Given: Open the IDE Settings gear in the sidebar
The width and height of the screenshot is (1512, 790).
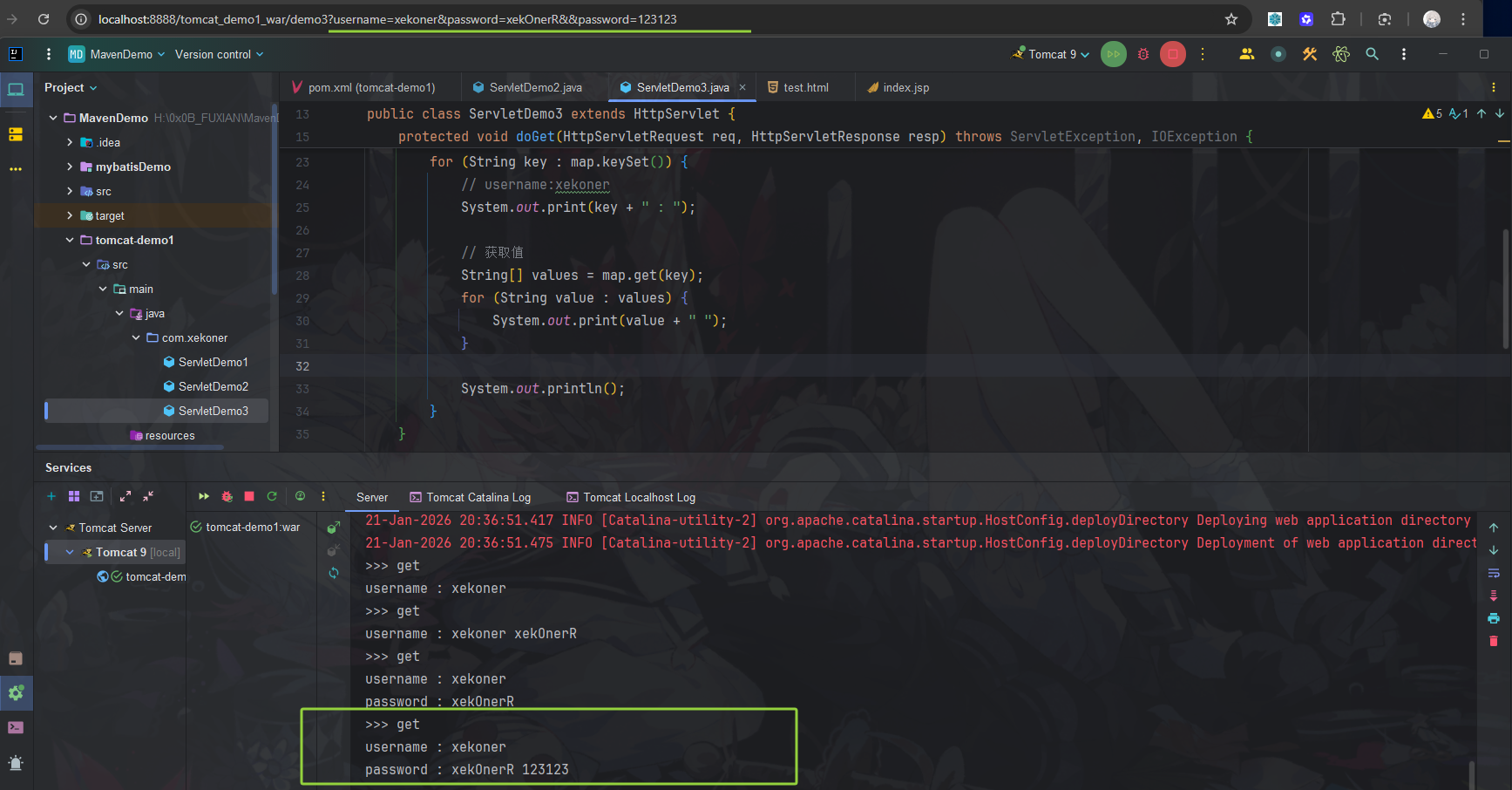Looking at the screenshot, I should 16,693.
